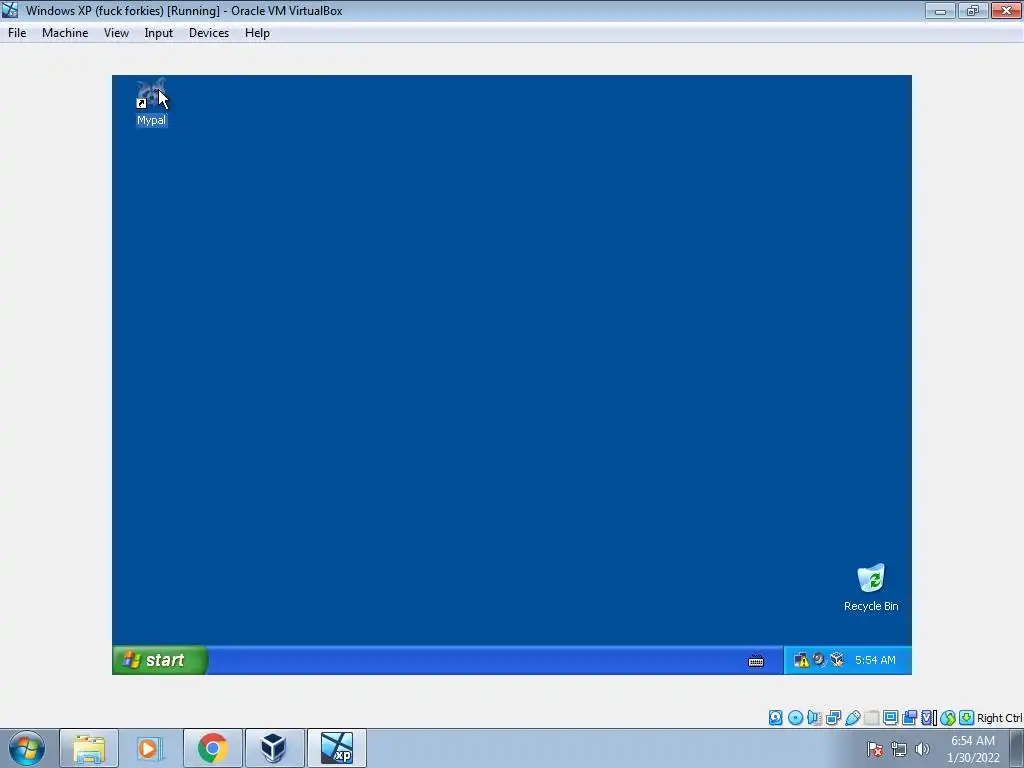This screenshot has height=768, width=1024.
Task: Open the Help menu
Action: pyautogui.click(x=257, y=33)
